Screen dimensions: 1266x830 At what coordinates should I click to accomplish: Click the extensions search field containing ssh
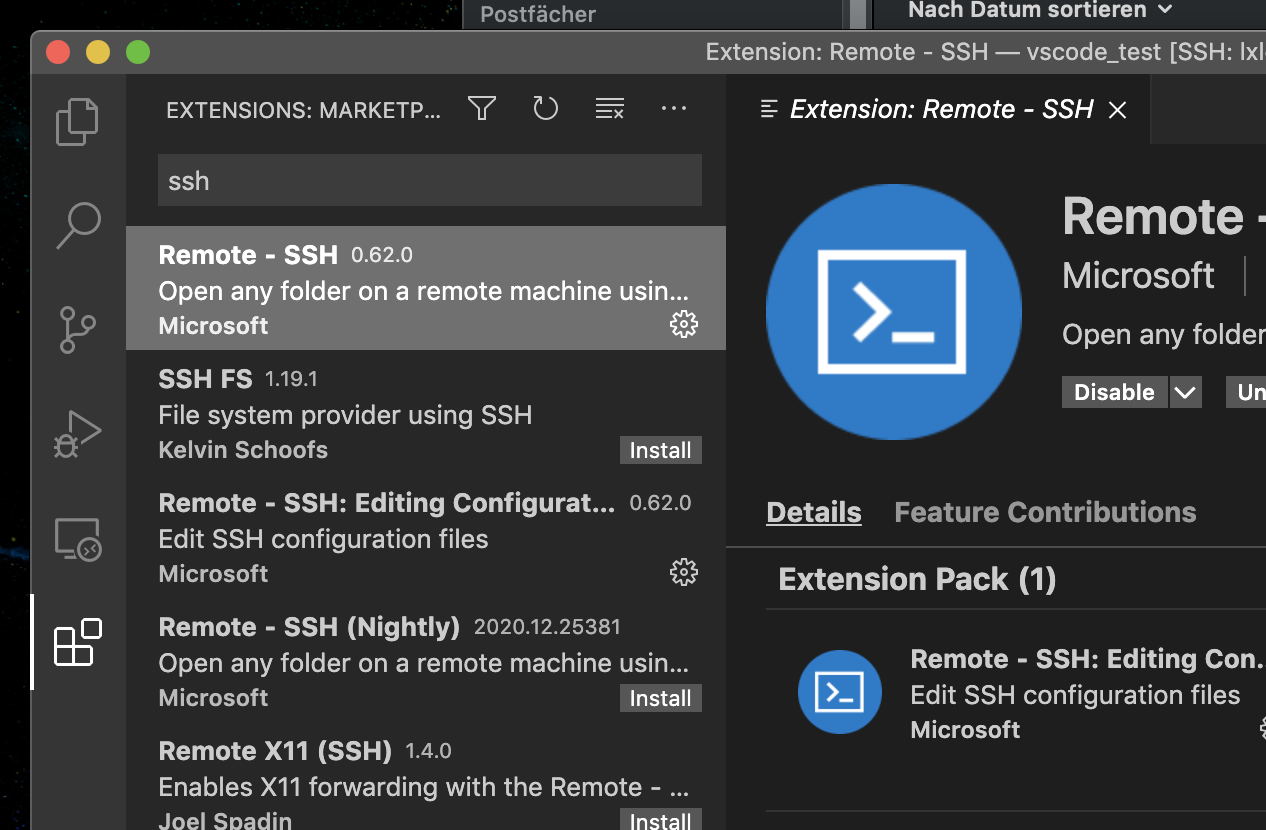(430, 181)
